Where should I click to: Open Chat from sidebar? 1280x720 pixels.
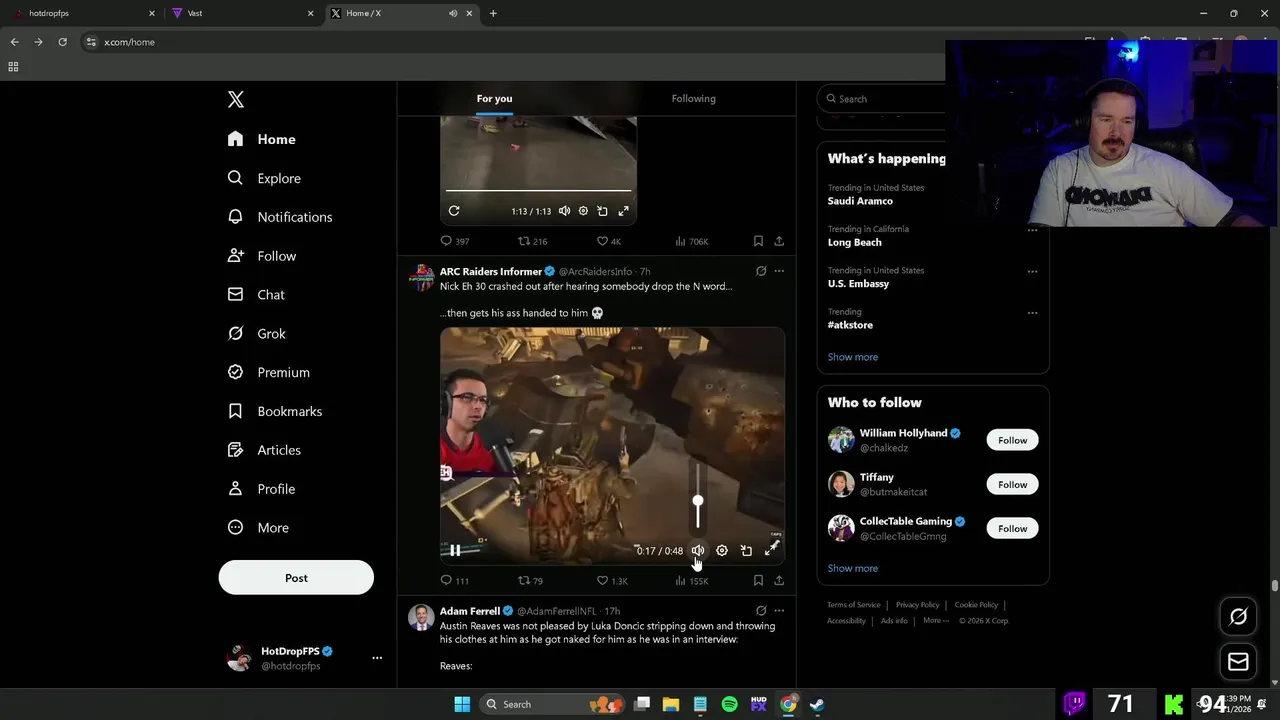256,295
